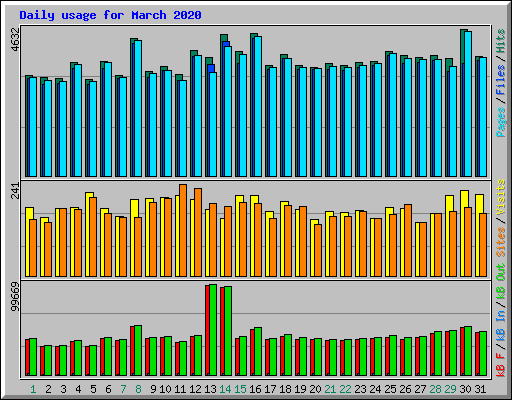Click day label 5 on the x-axis

(x=93, y=389)
